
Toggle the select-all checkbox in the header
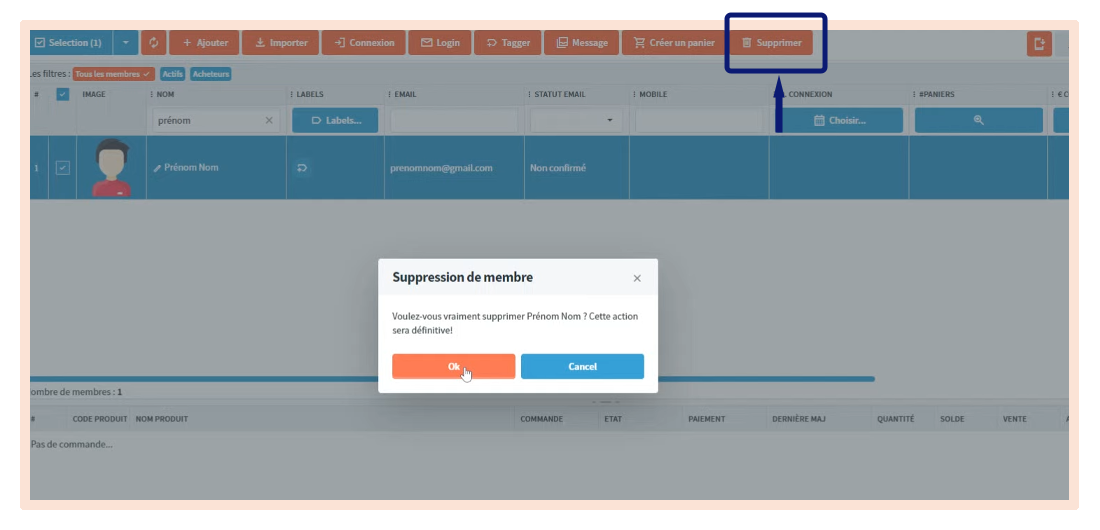tap(62, 95)
